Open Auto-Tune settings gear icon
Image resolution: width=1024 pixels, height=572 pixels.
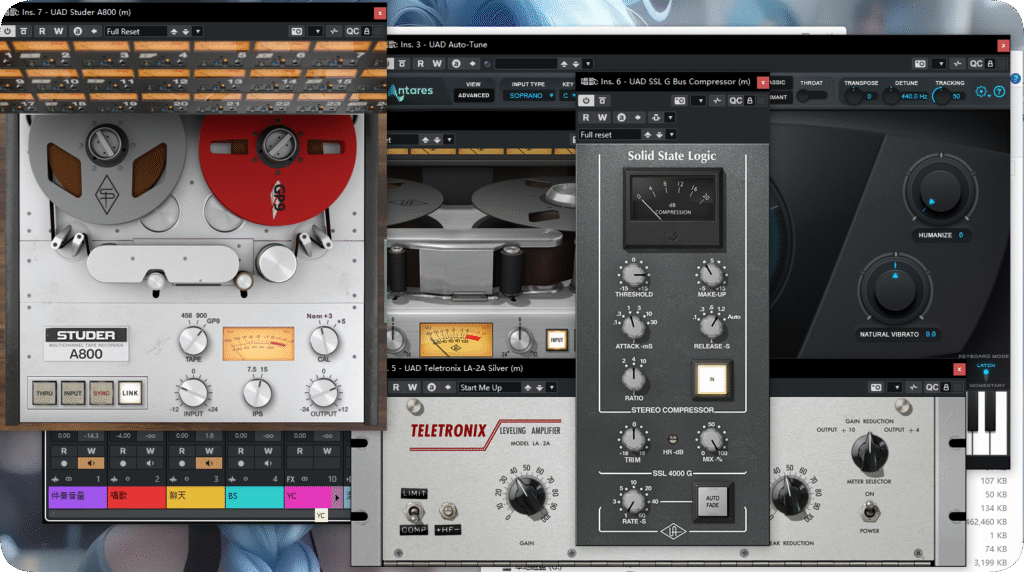pos(981,92)
